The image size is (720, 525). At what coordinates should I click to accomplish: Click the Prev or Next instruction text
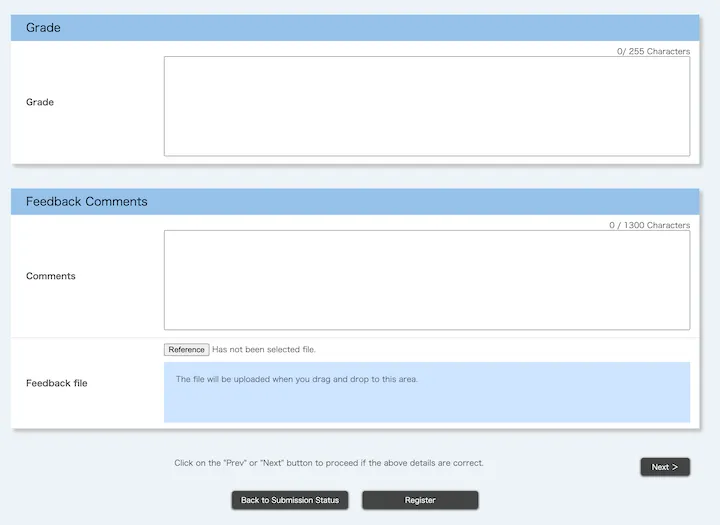(x=329, y=463)
